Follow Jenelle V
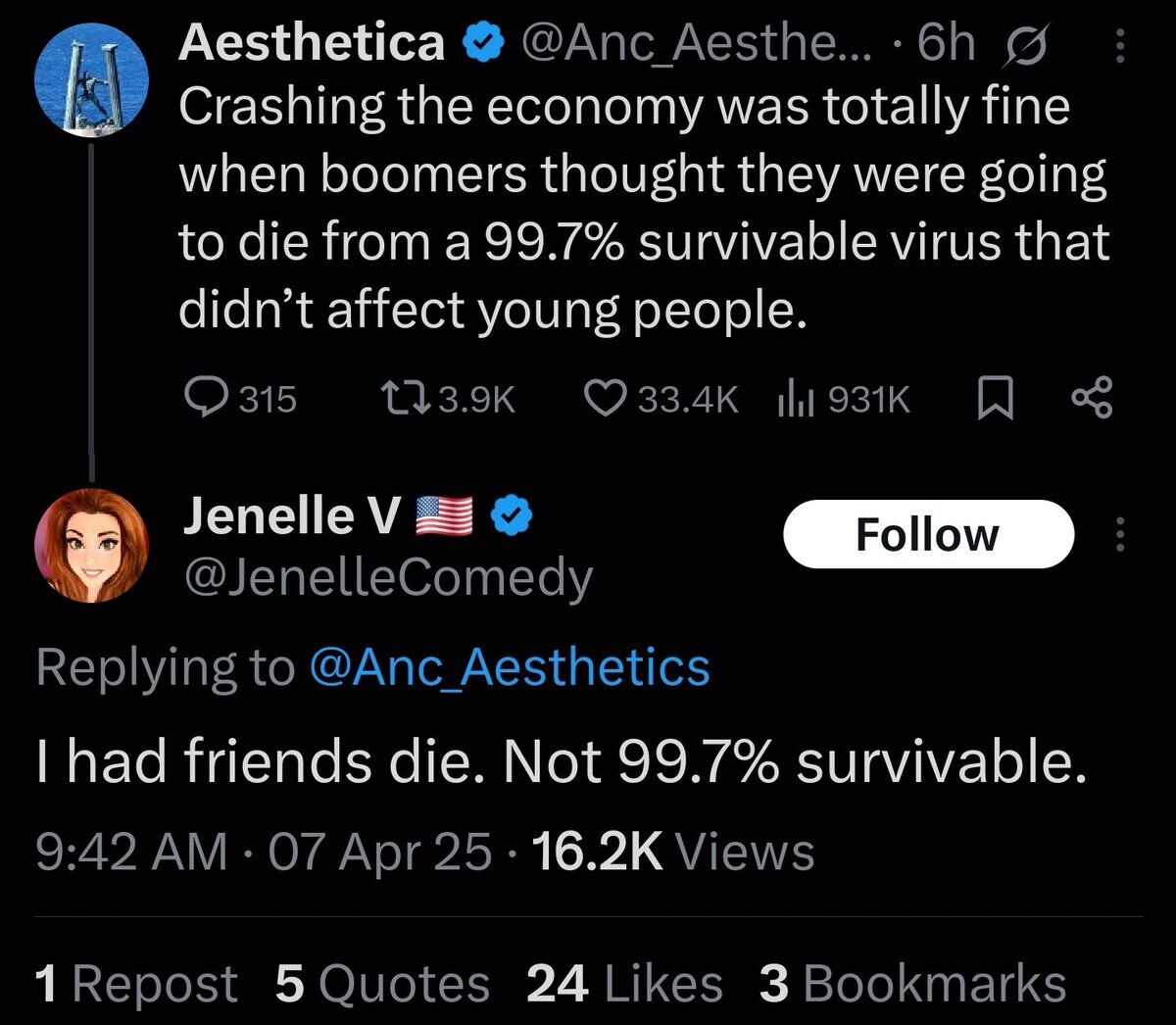The image size is (1176, 1025). coord(927,534)
